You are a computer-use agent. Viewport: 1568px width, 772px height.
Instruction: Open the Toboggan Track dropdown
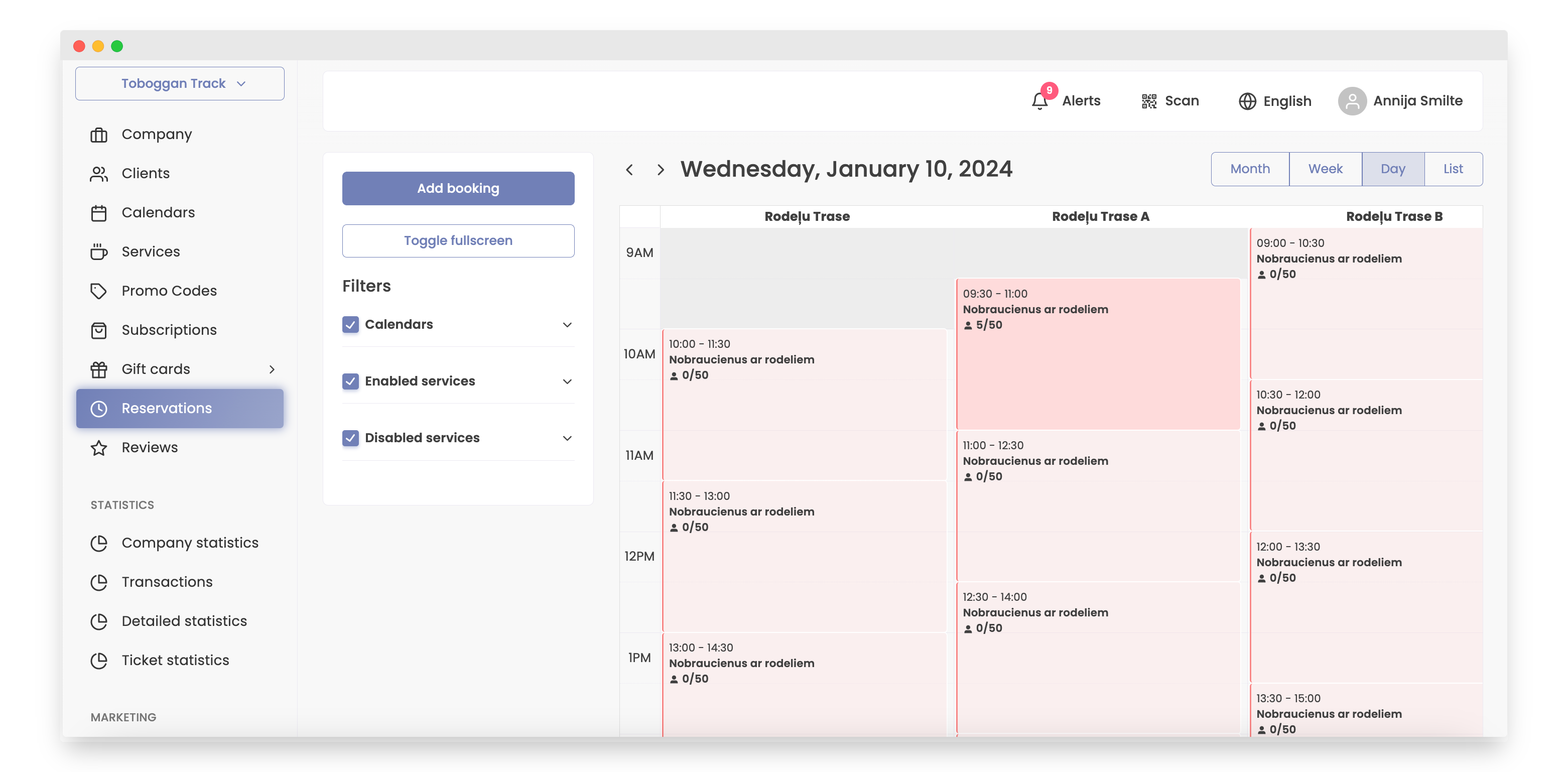180,83
